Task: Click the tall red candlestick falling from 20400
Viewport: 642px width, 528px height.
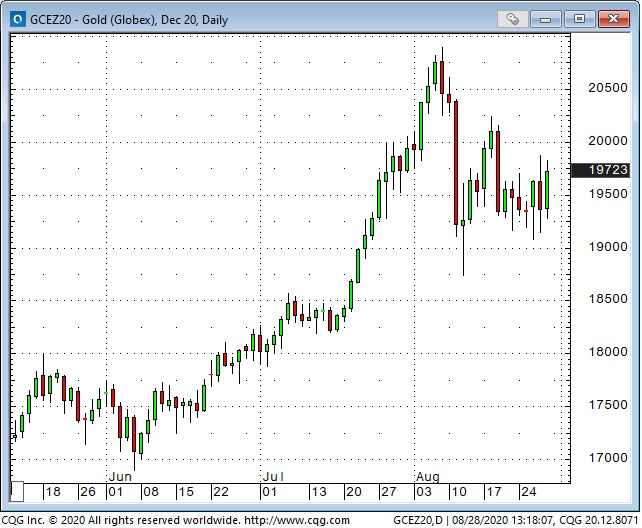Action: tap(456, 162)
